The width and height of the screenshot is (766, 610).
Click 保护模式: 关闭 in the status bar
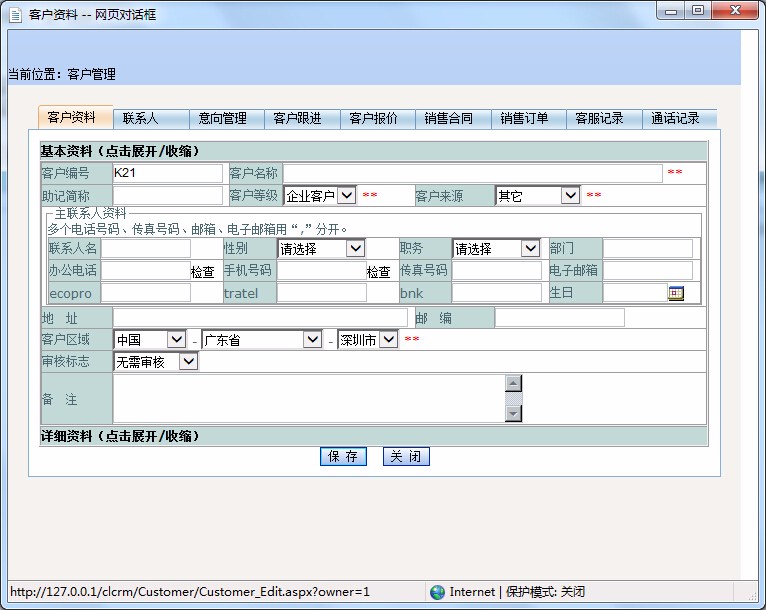pyautogui.click(x=545, y=592)
